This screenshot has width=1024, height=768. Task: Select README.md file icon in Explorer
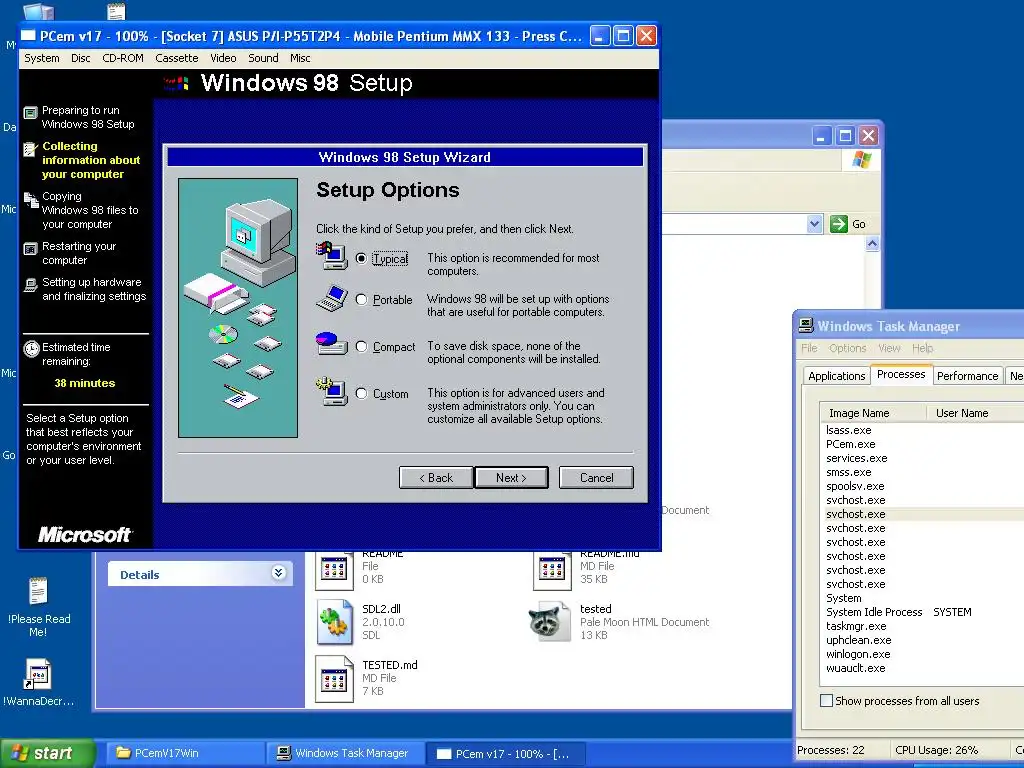(552, 569)
